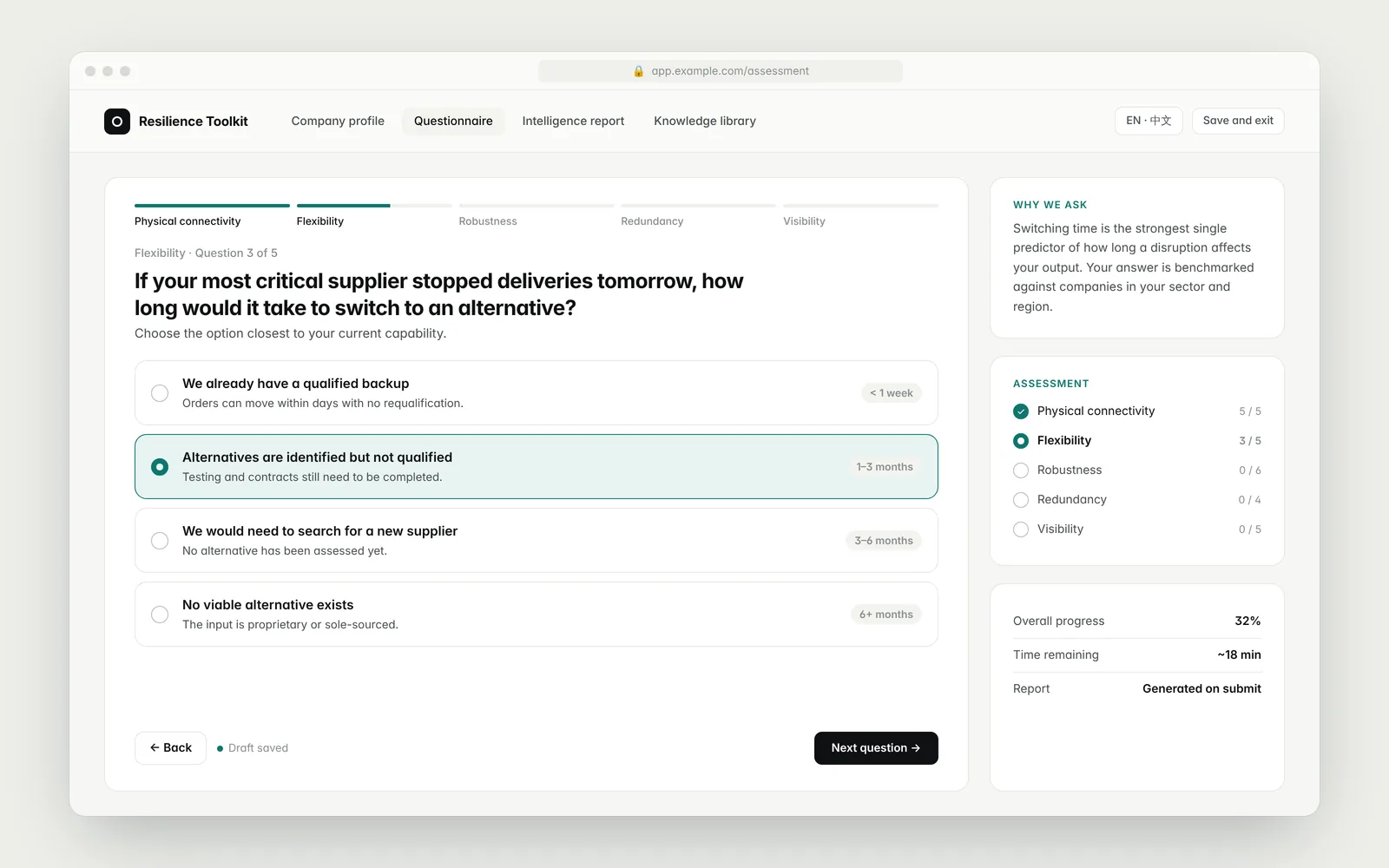Click the empty Robustness status circle
This screenshot has height=868, width=1389.
[x=1021, y=470]
